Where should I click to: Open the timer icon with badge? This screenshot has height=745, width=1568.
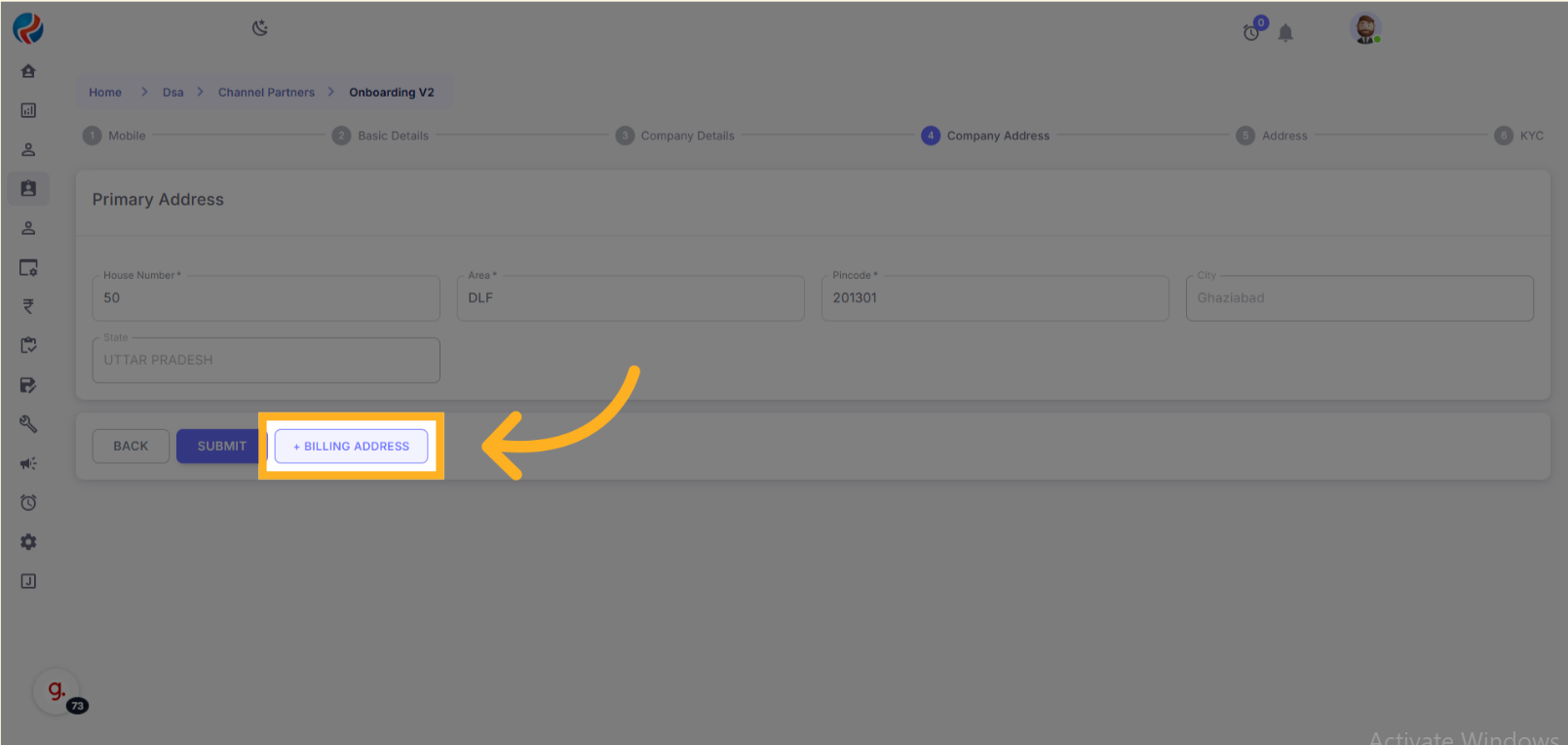point(1252,32)
